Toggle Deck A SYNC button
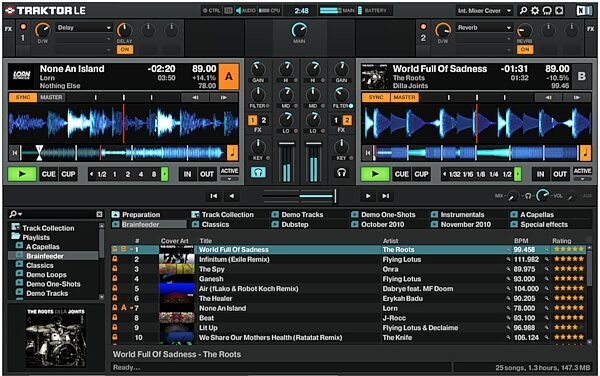 (23, 98)
